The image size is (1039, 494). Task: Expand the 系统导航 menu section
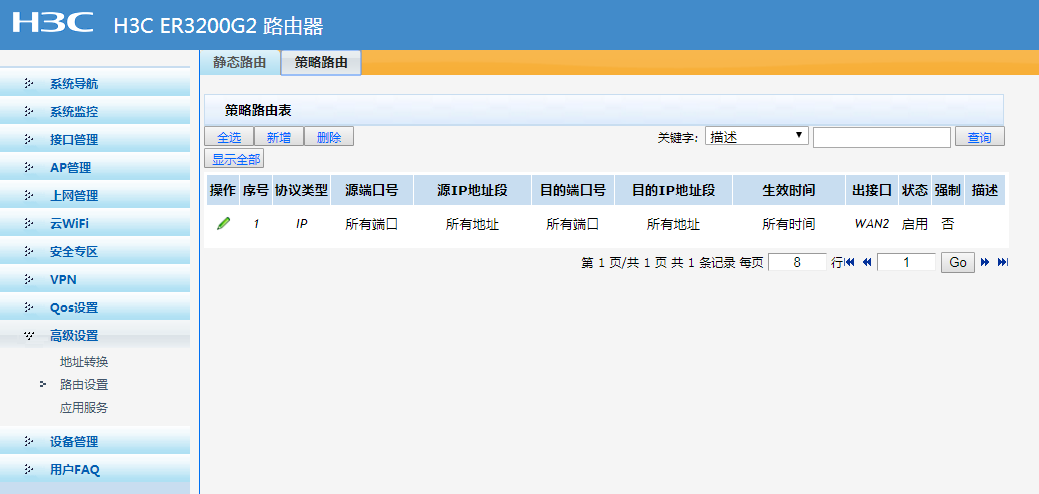click(74, 84)
